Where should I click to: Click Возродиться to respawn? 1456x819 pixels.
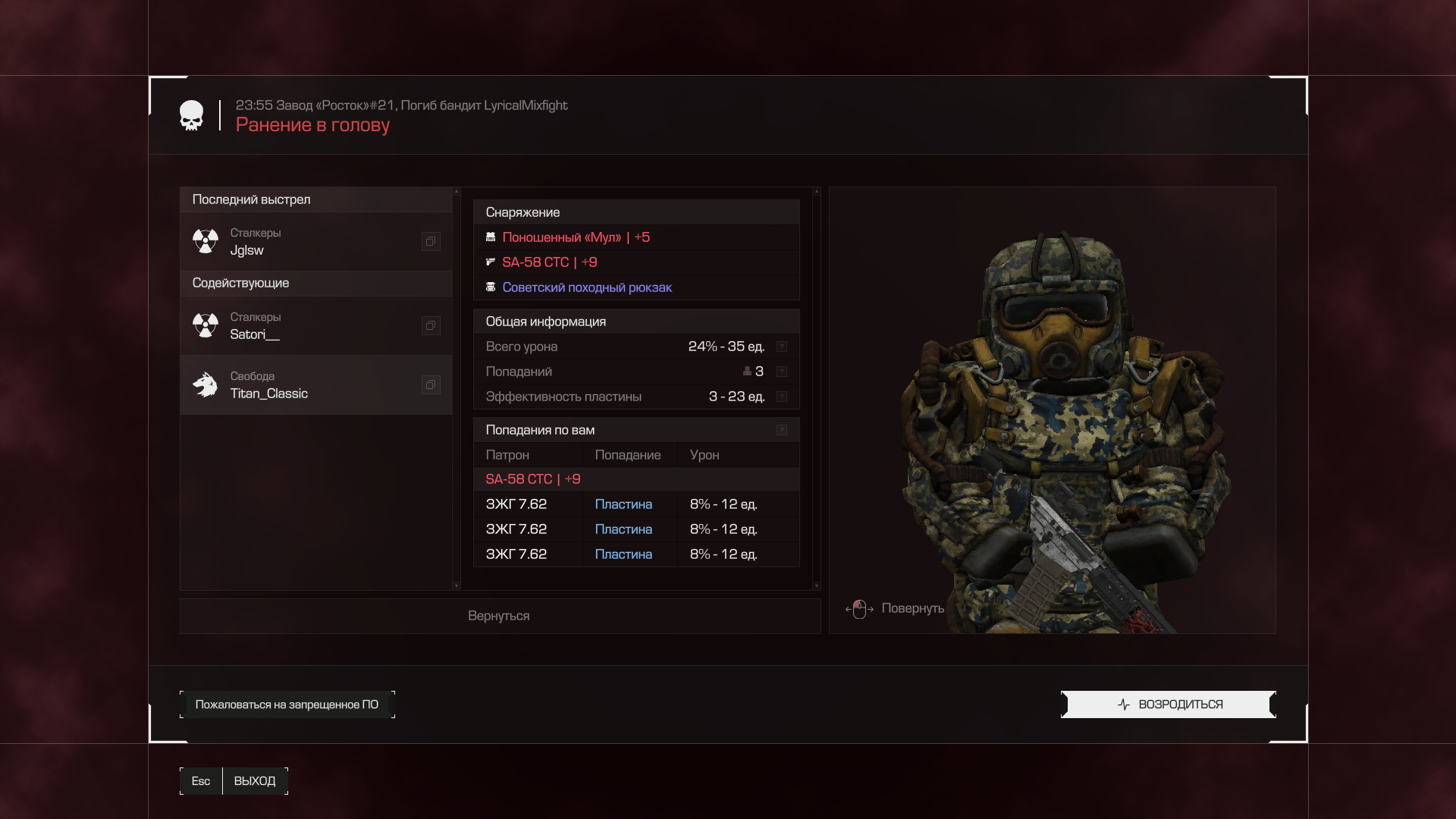pos(1169,704)
